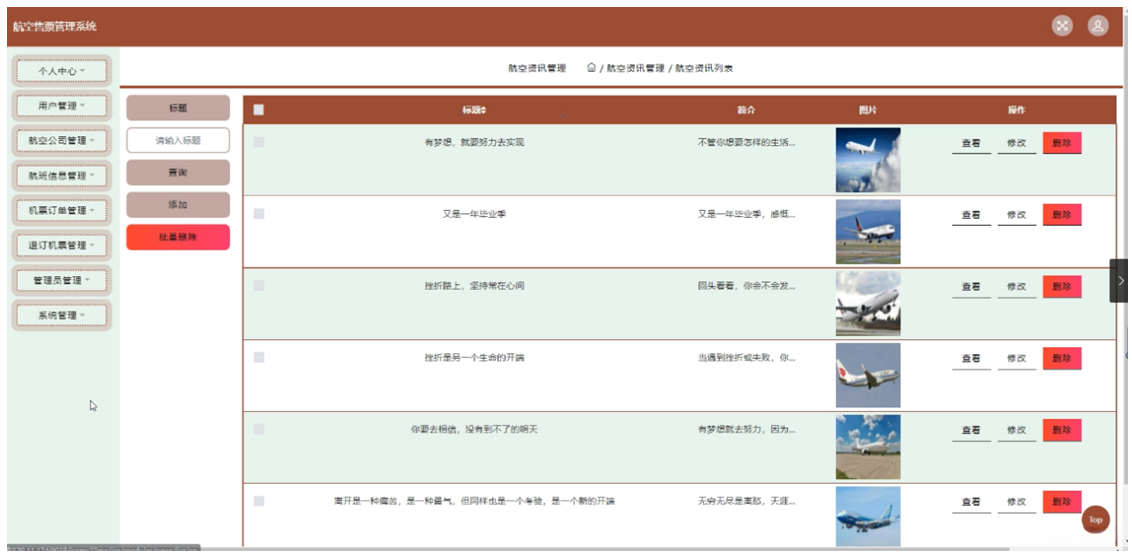Select checkbox for 挫折是另一个生命的开端 row

pos(258,357)
